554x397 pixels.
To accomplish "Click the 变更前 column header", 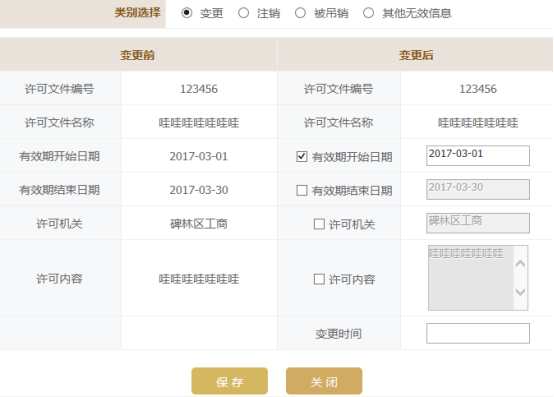I will (137, 55).
